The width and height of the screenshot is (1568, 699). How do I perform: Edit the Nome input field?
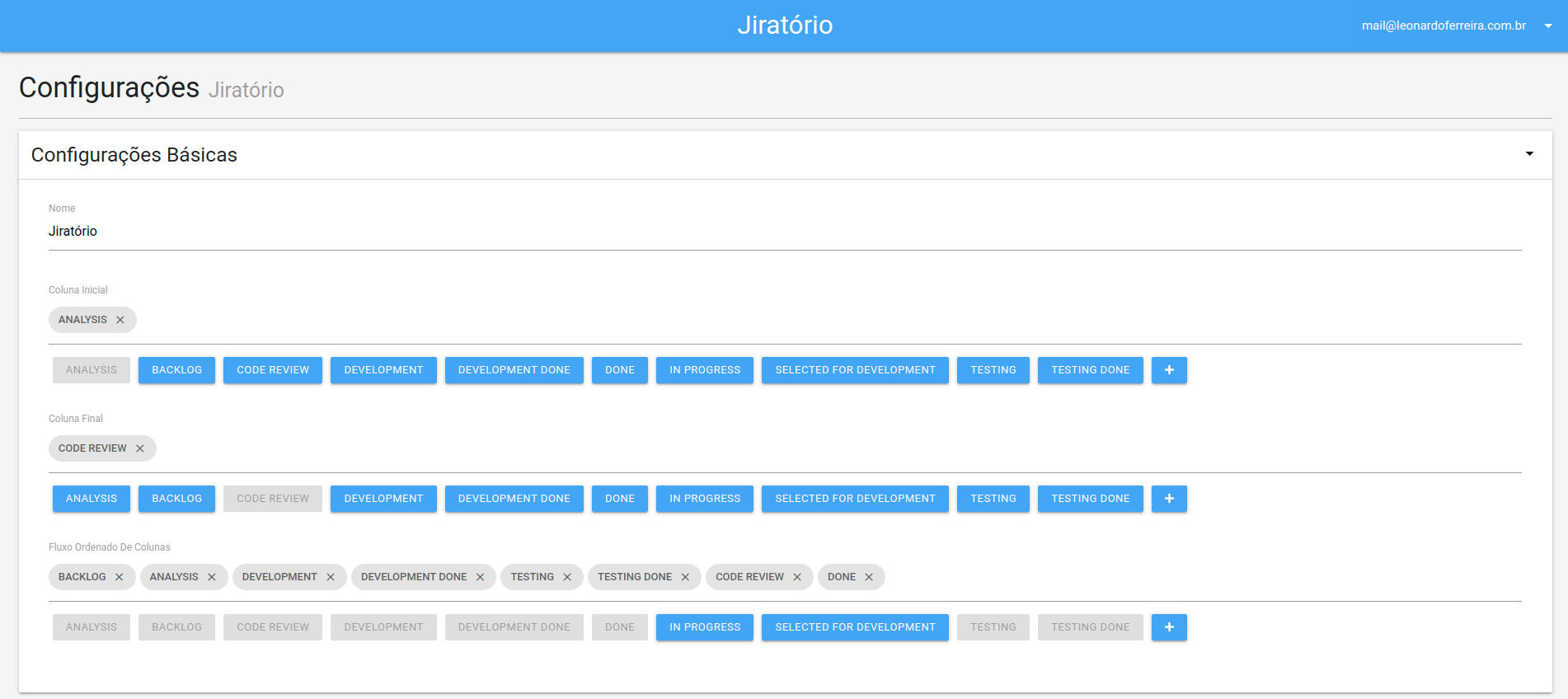click(785, 232)
